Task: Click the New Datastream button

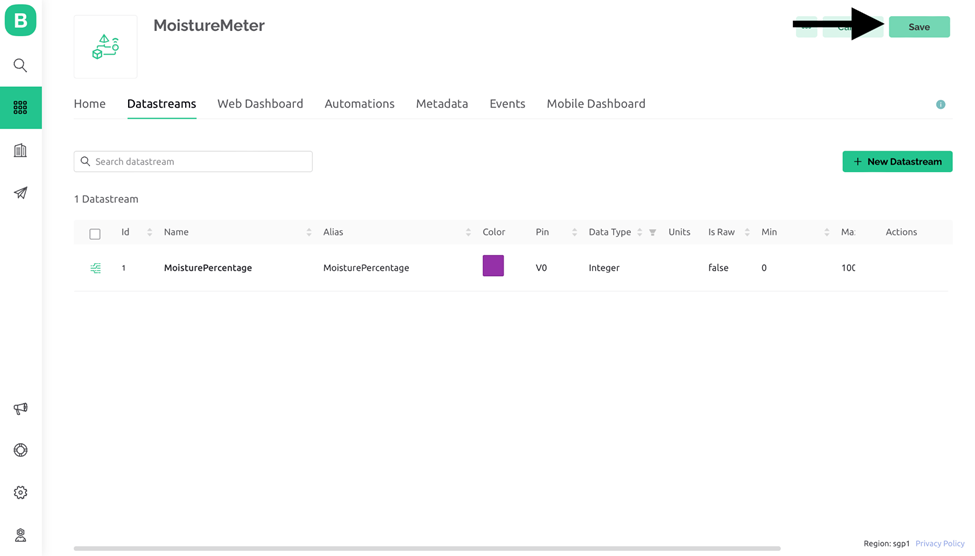Action: coord(897,162)
